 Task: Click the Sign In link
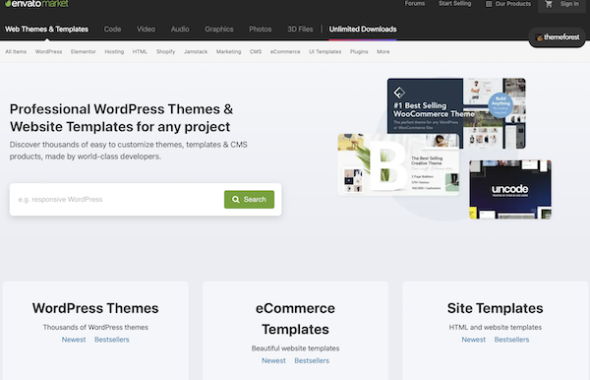click(570, 4)
